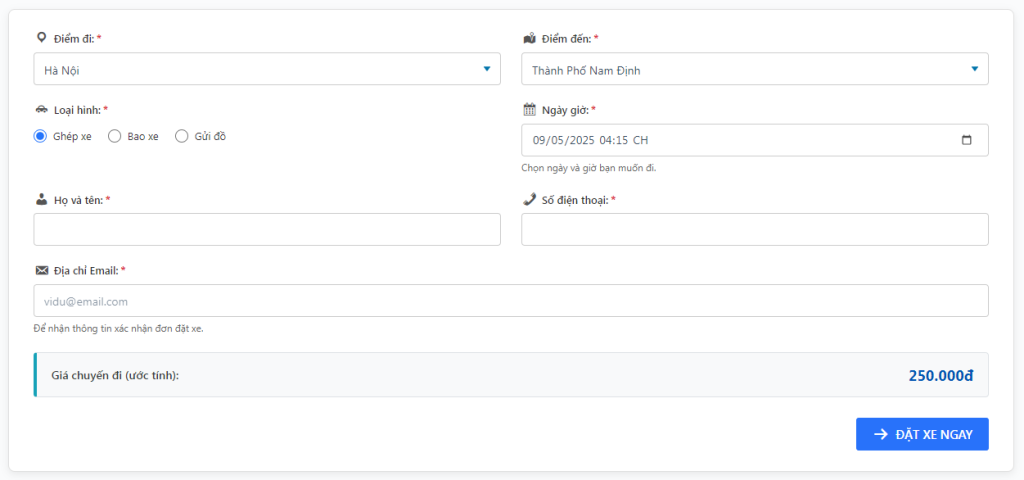Focus the vidu@email.com email field

[511, 300]
